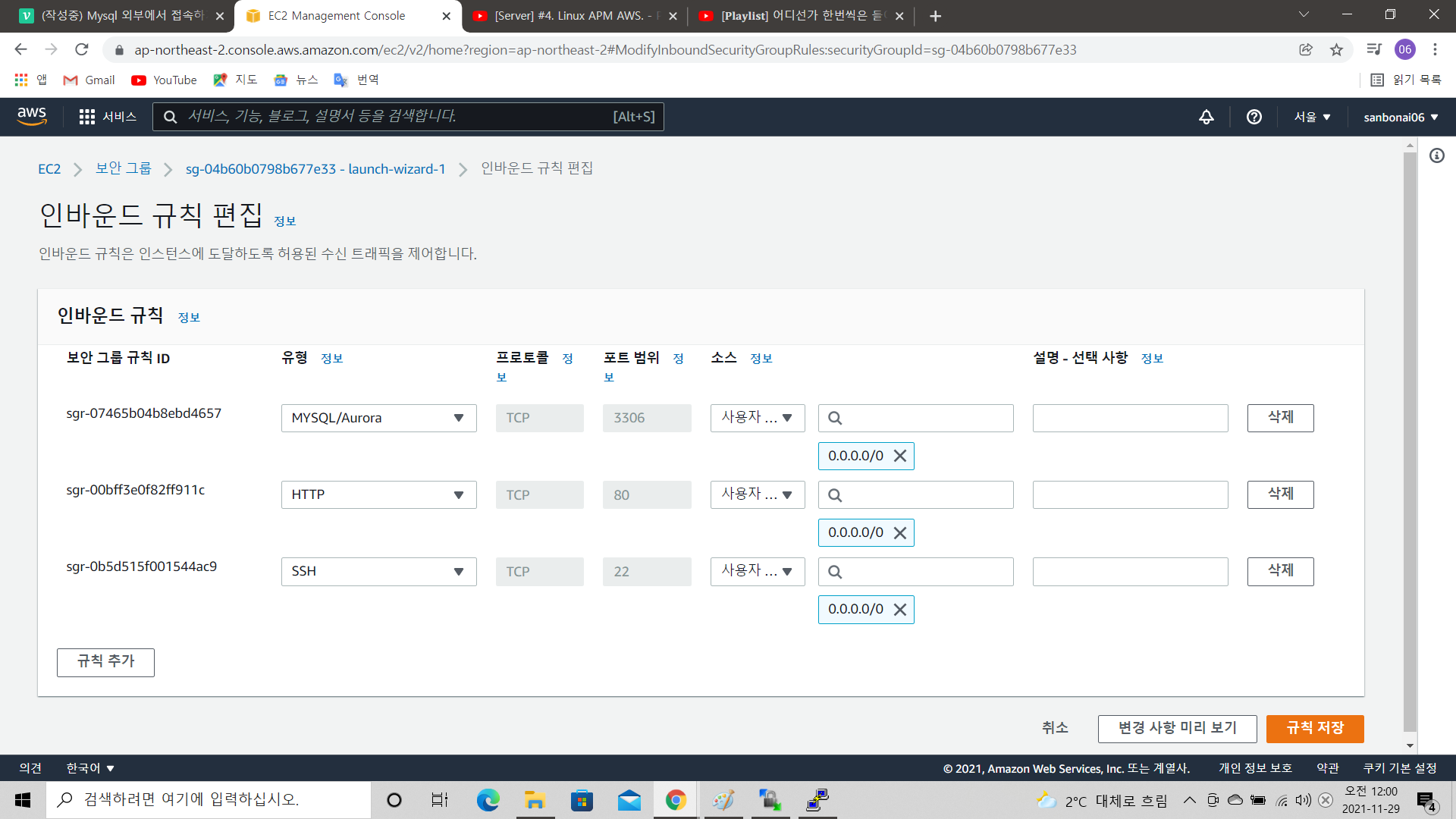Screen dimensions: 1456x819
Task: Open the AWS notifications bell
Action: (1206, 117)
